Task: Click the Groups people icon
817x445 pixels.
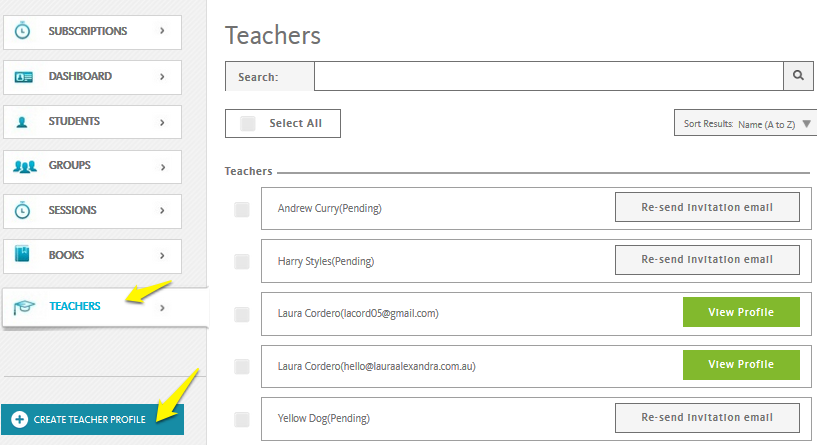Action: [24, 166]
